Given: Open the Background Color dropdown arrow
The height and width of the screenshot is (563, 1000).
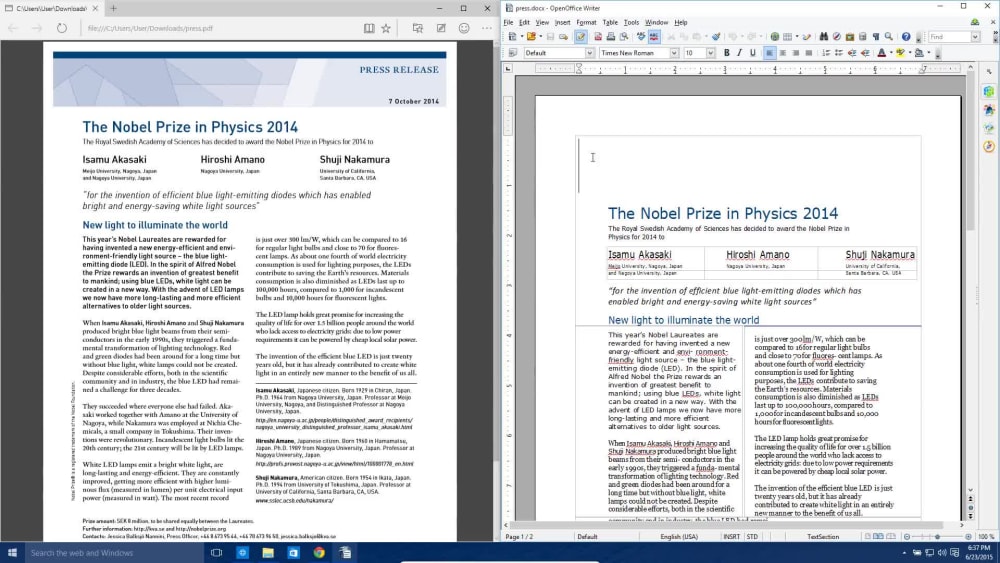Looking at the screenshot, I should click(929, 52).
